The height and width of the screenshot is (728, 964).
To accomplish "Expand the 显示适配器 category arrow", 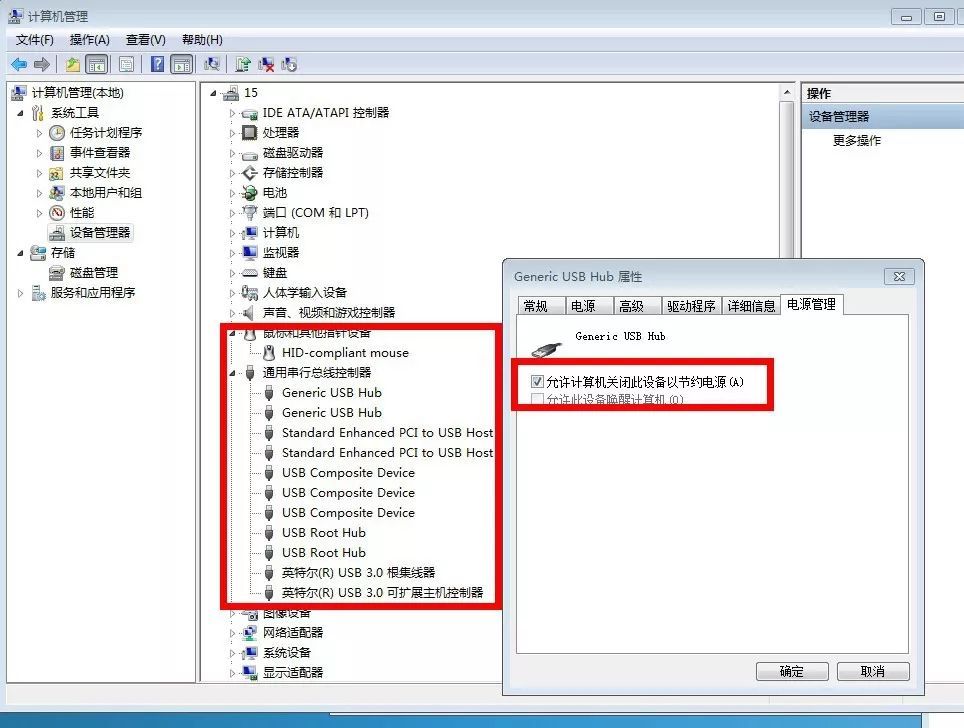I will [232, 673].
